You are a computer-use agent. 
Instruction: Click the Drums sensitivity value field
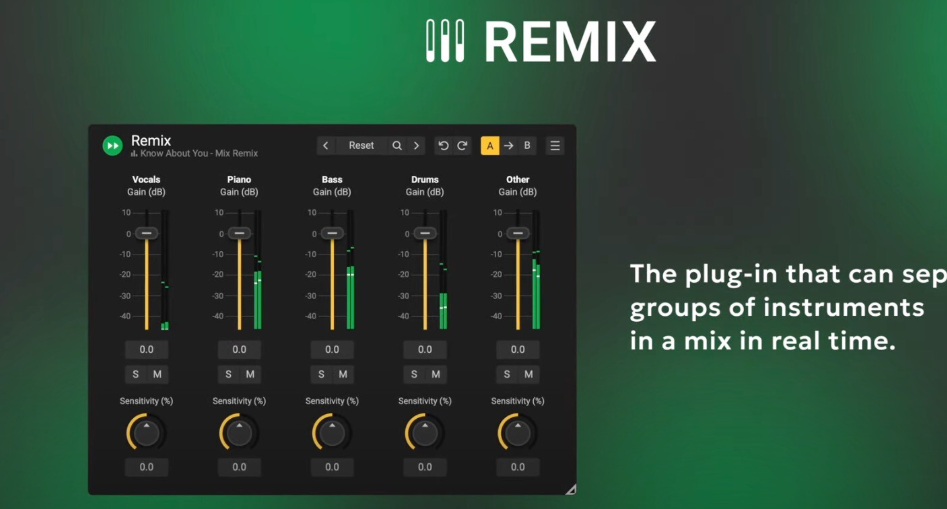click(425, 467)
